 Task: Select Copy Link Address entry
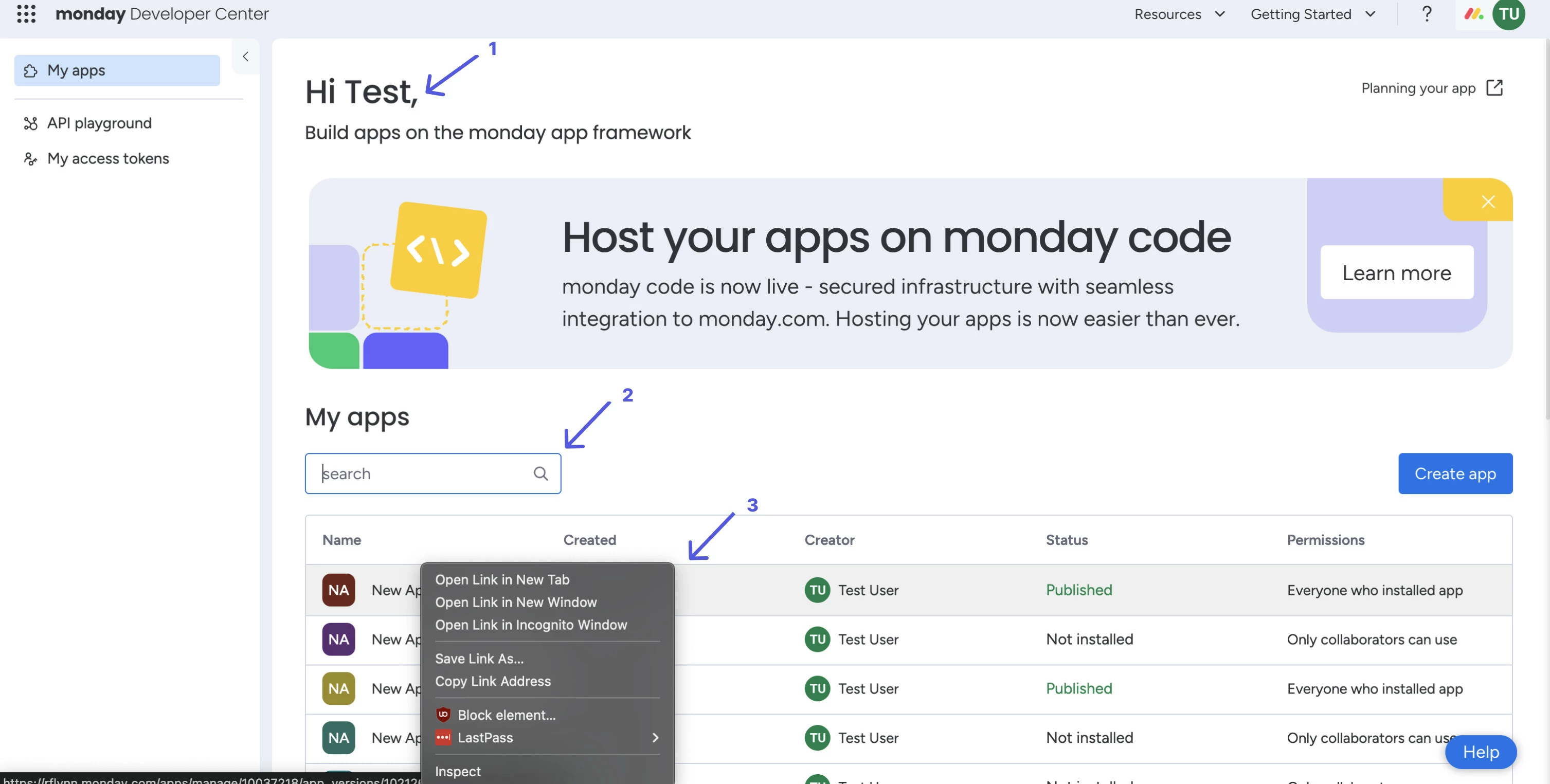coord(547,681)
